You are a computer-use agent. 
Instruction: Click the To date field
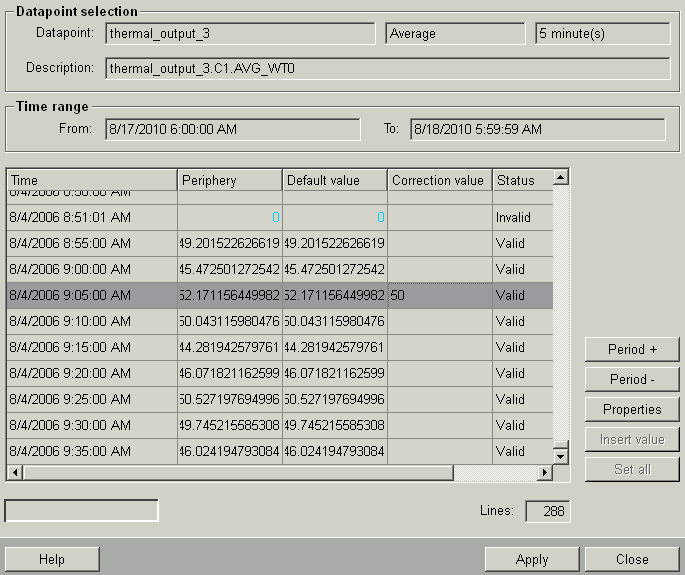[x=537, y=130]
